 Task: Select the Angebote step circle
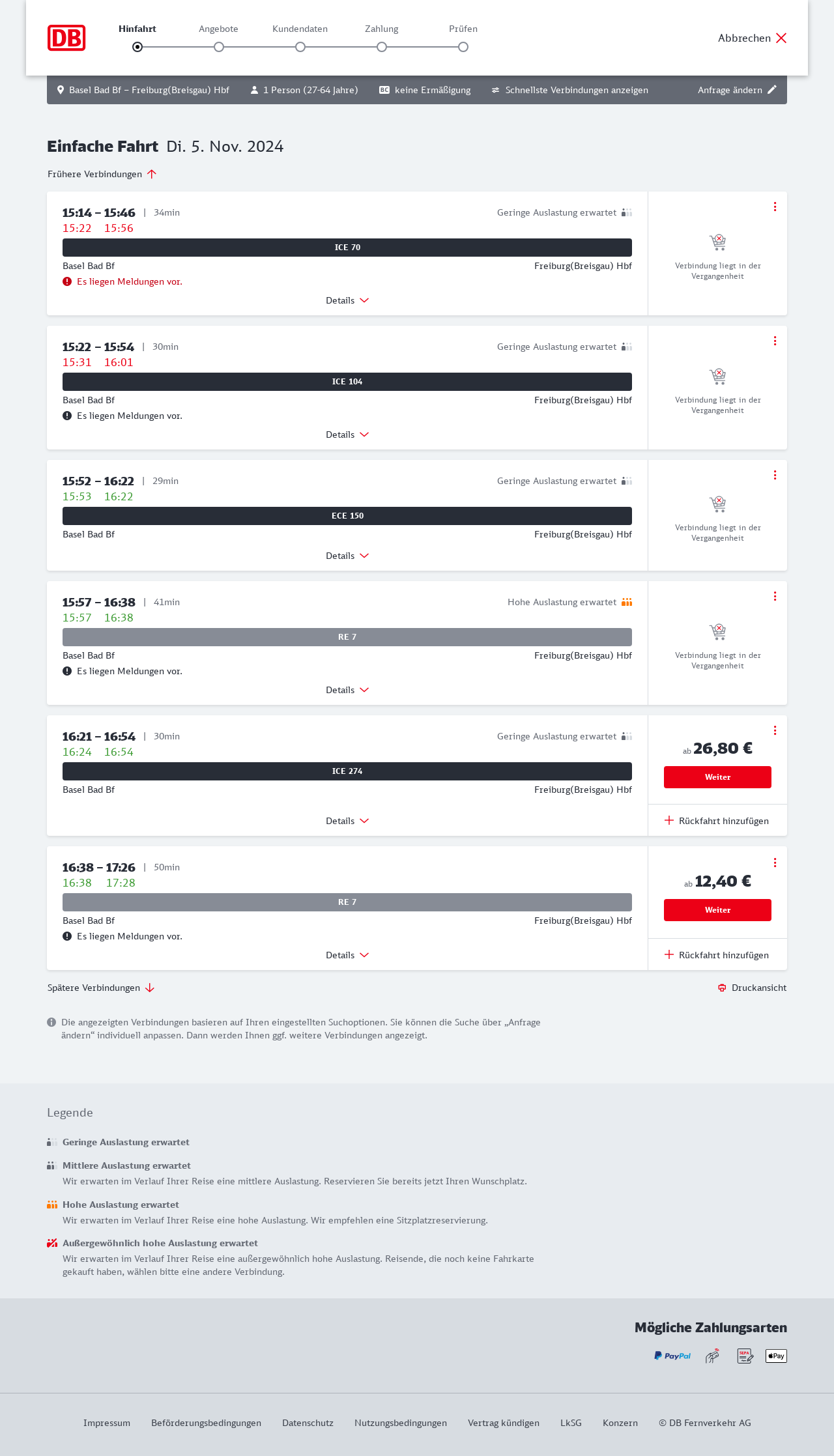(219, 47)
